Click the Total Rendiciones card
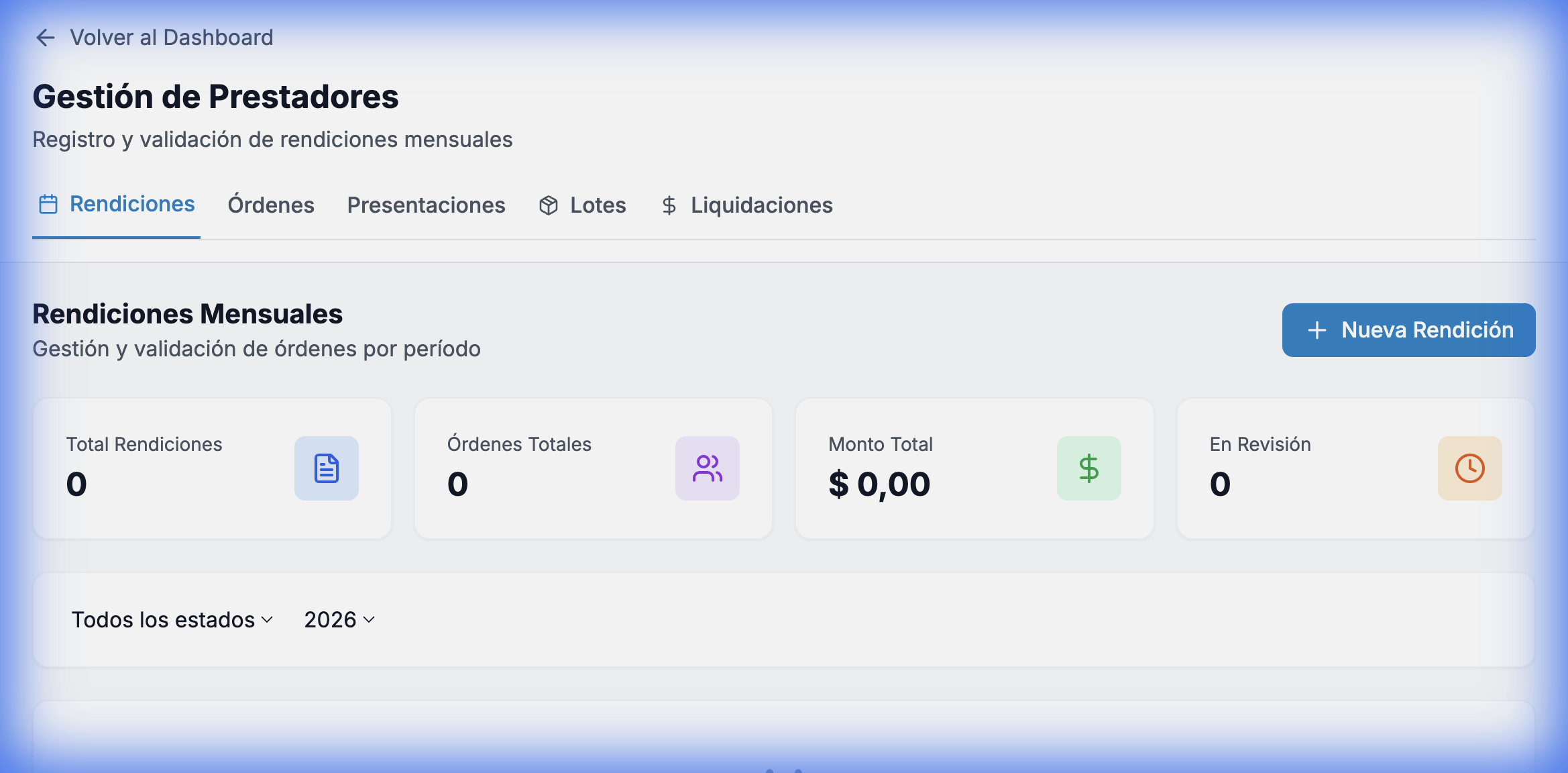 (212, 468)
